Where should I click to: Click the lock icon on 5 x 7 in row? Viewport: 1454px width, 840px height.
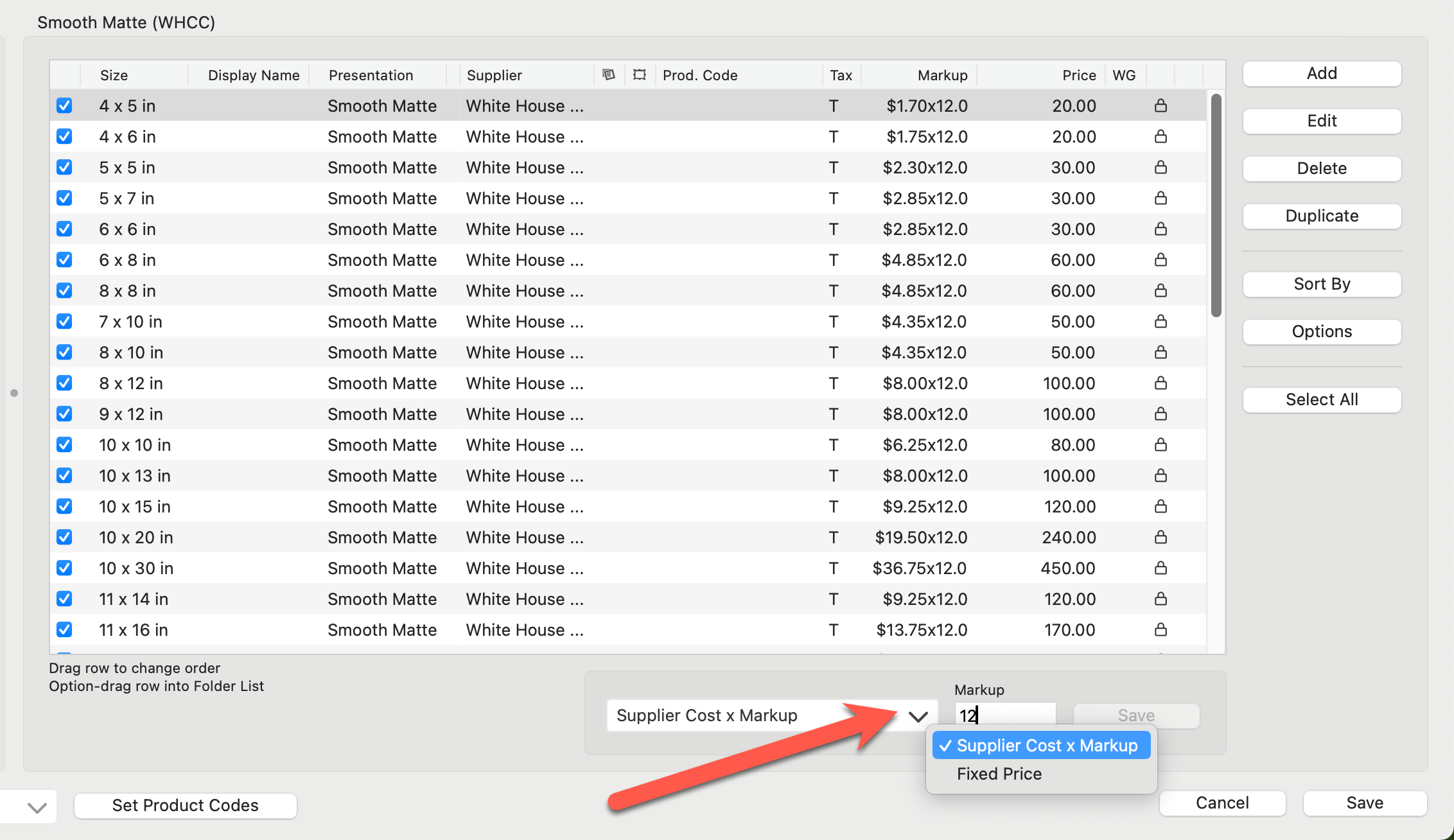click(x=1161, y=198)
